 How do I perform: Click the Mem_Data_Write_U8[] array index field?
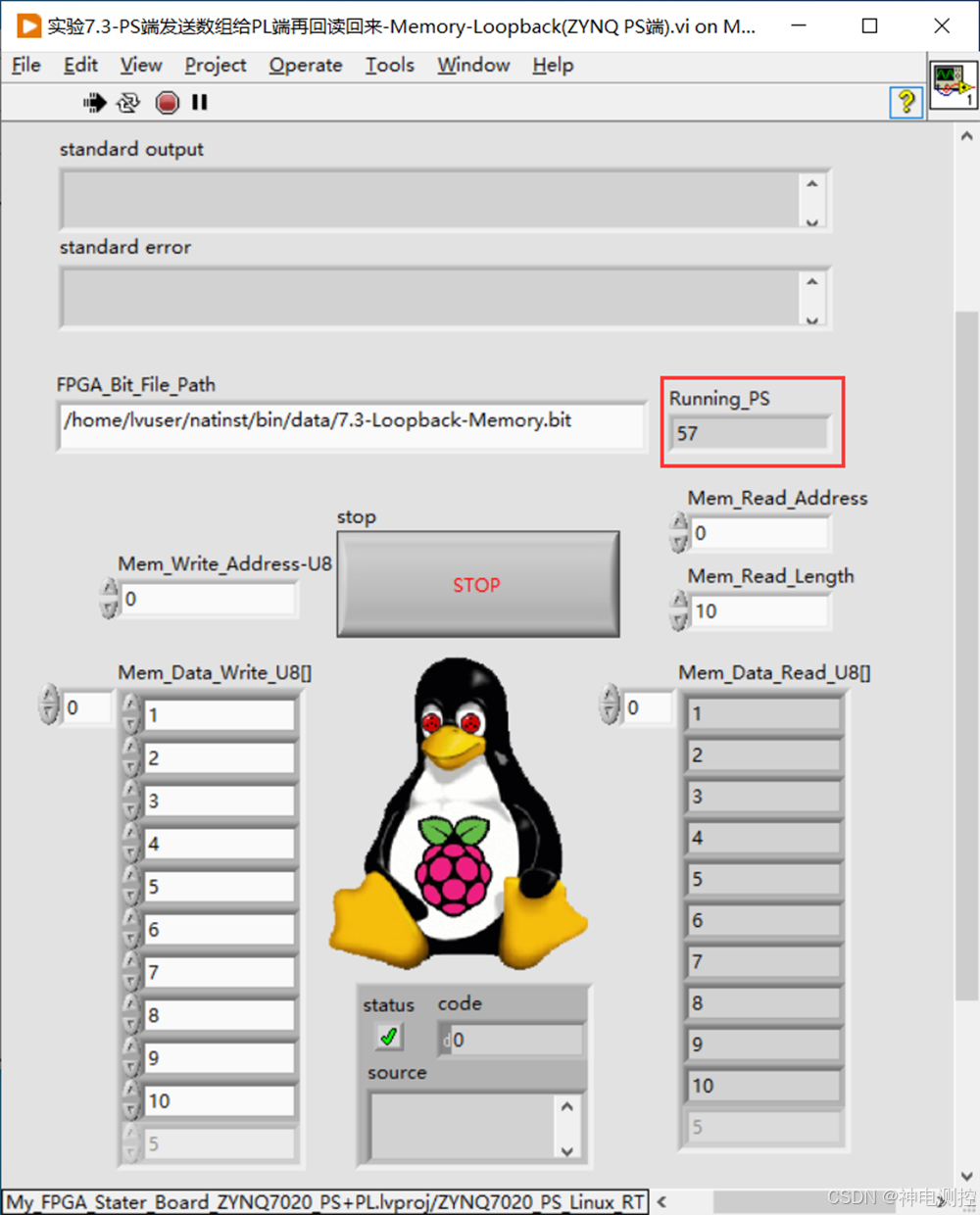pos(86,707)
